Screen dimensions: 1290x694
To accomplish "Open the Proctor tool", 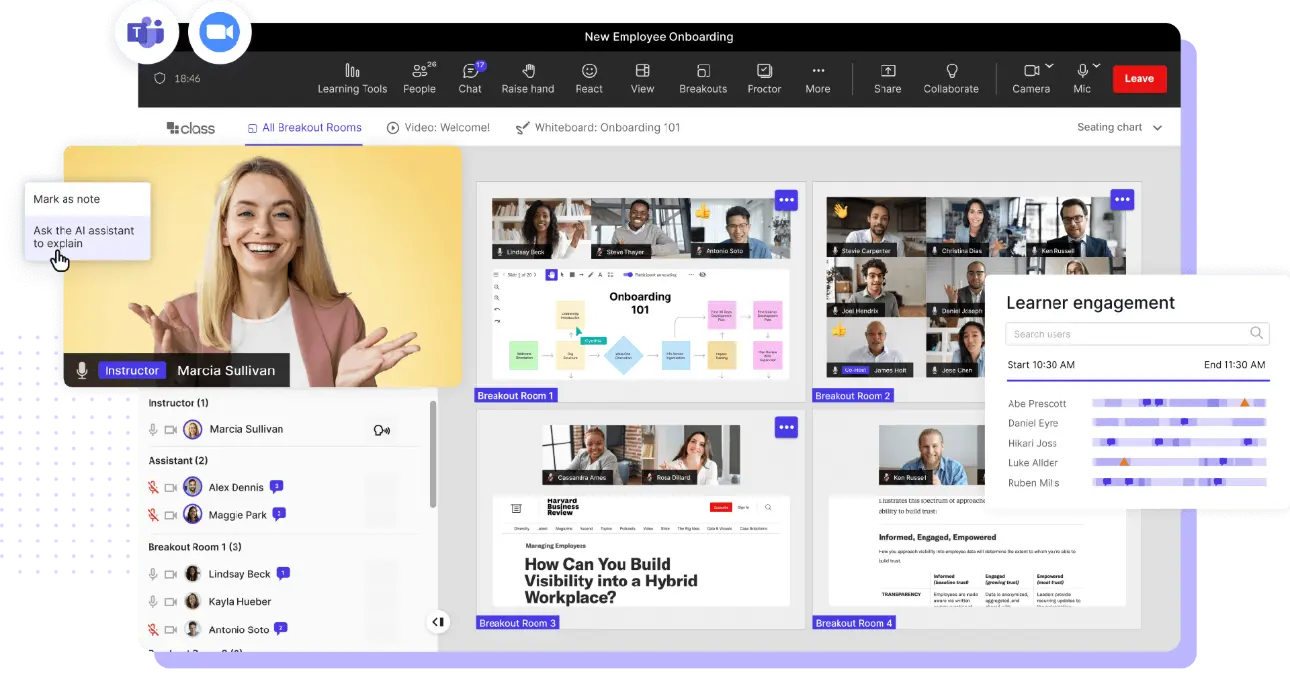I will (x=764, y=78).
